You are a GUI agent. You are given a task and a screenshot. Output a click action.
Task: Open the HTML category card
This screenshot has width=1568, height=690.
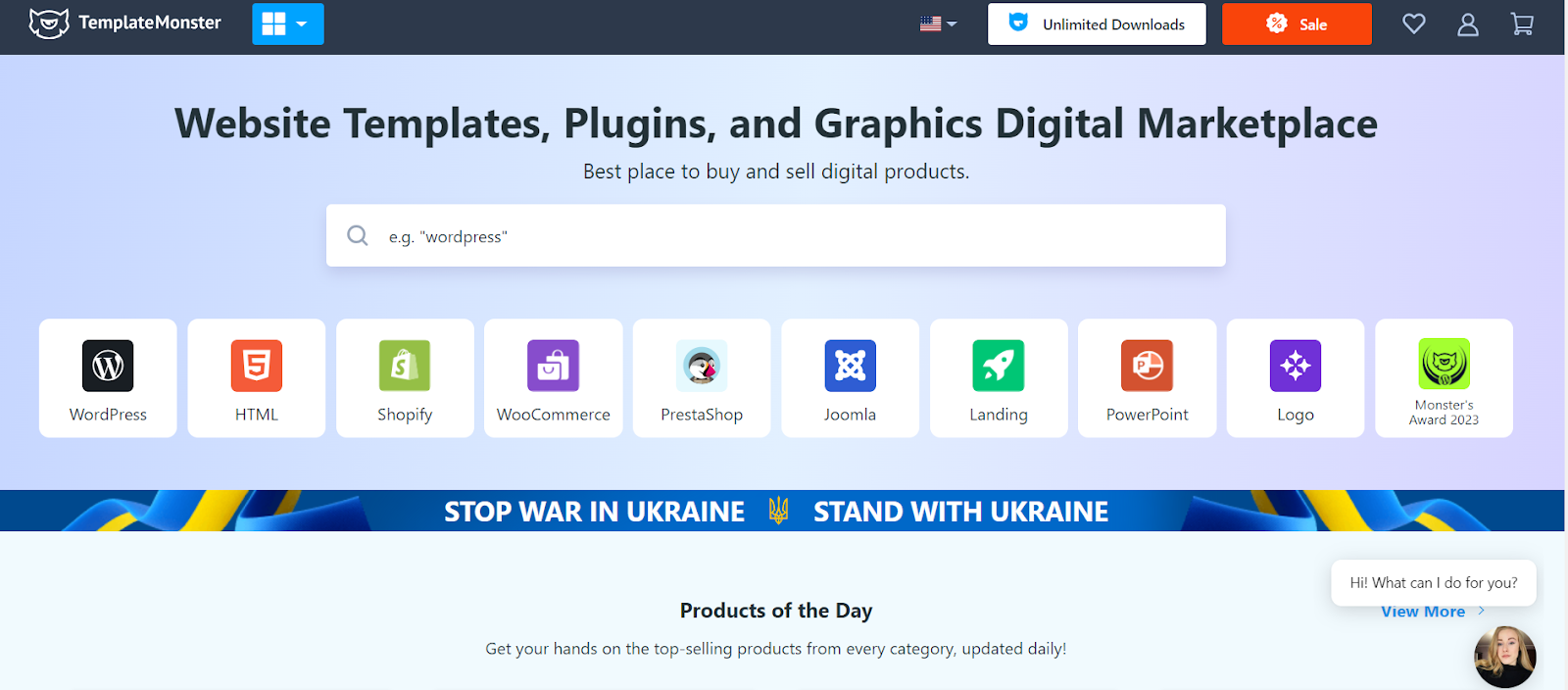tap(257, 378)
